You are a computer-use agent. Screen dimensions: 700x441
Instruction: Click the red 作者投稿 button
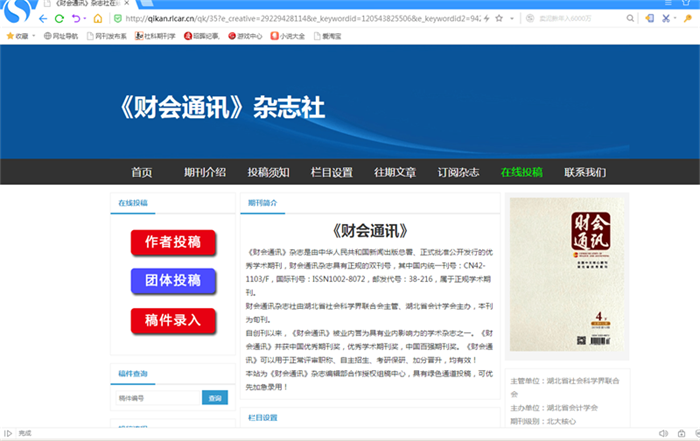[173, 242]
